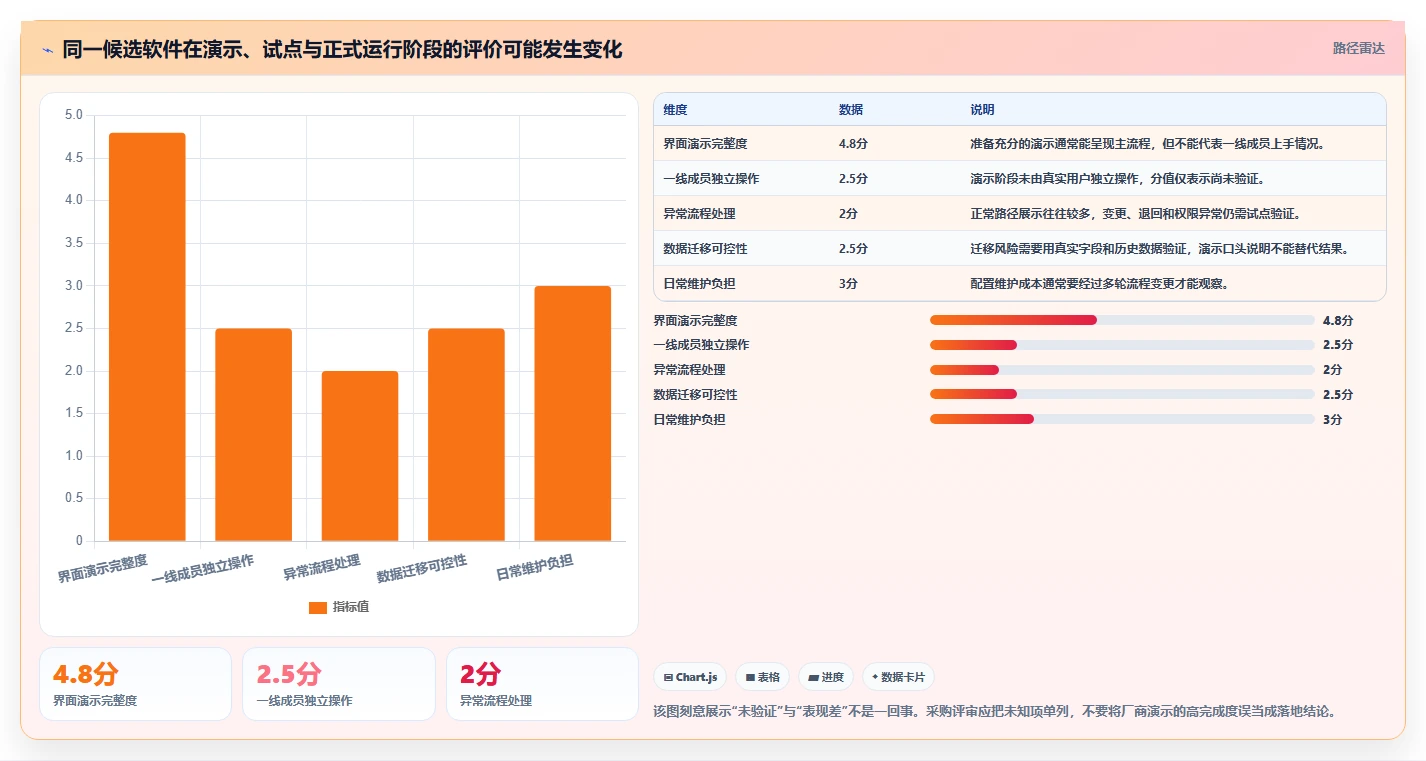Click the 数据迁移可控性 x-axis label
The image size is (1426, 761).
pos(422,568)
